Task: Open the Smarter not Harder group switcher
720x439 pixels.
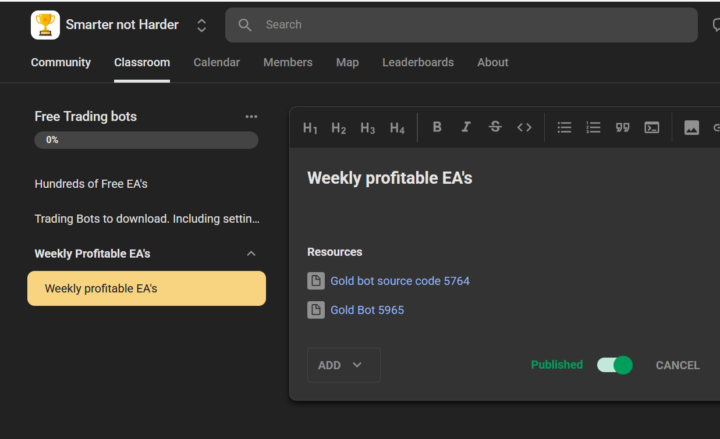Action: pyautogui.click(x=201, y=25)
